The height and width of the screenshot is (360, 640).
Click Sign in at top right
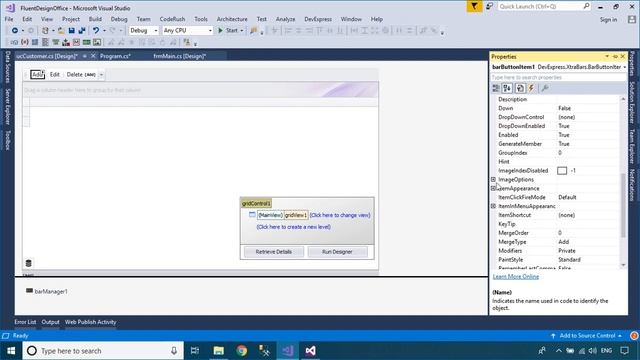608,20
